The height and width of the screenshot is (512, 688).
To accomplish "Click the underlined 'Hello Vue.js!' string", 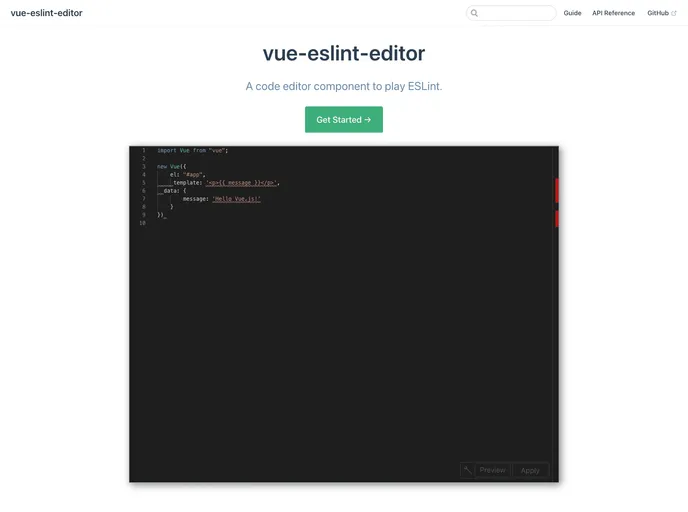I will pos(236,199).
